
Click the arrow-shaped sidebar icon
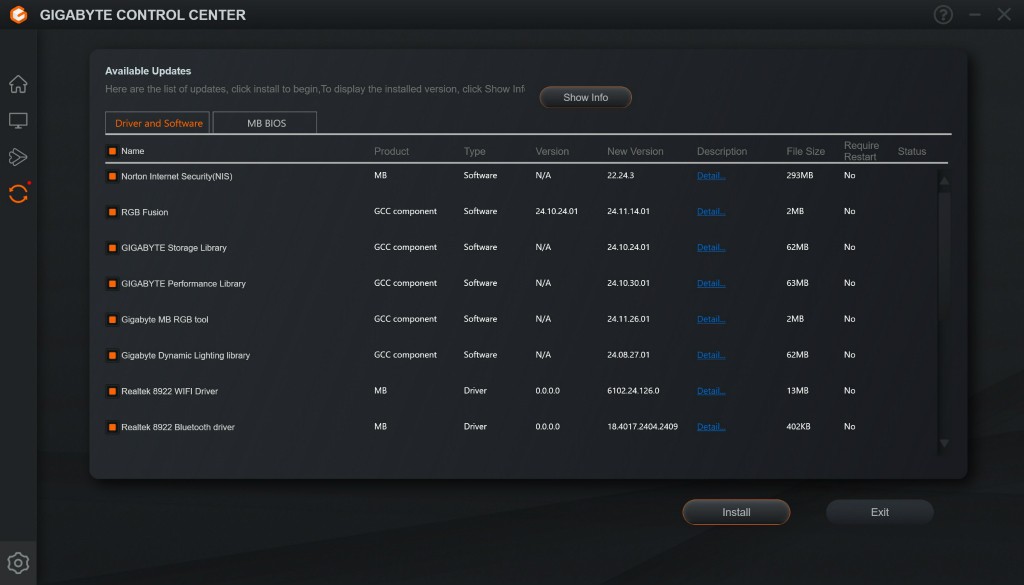(18, 157)
